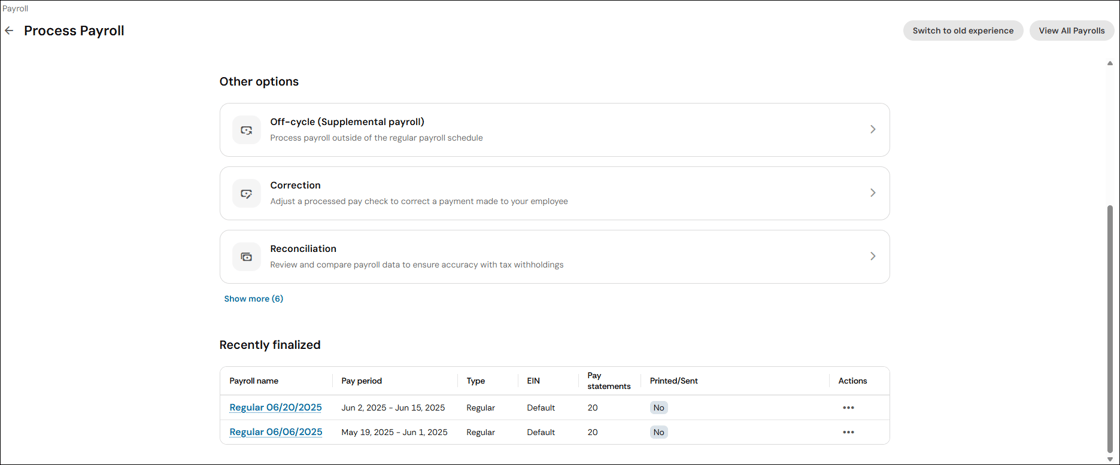Expand the Correction row chevron
The image size is (1120, 465).
click(x=872, y=193)
